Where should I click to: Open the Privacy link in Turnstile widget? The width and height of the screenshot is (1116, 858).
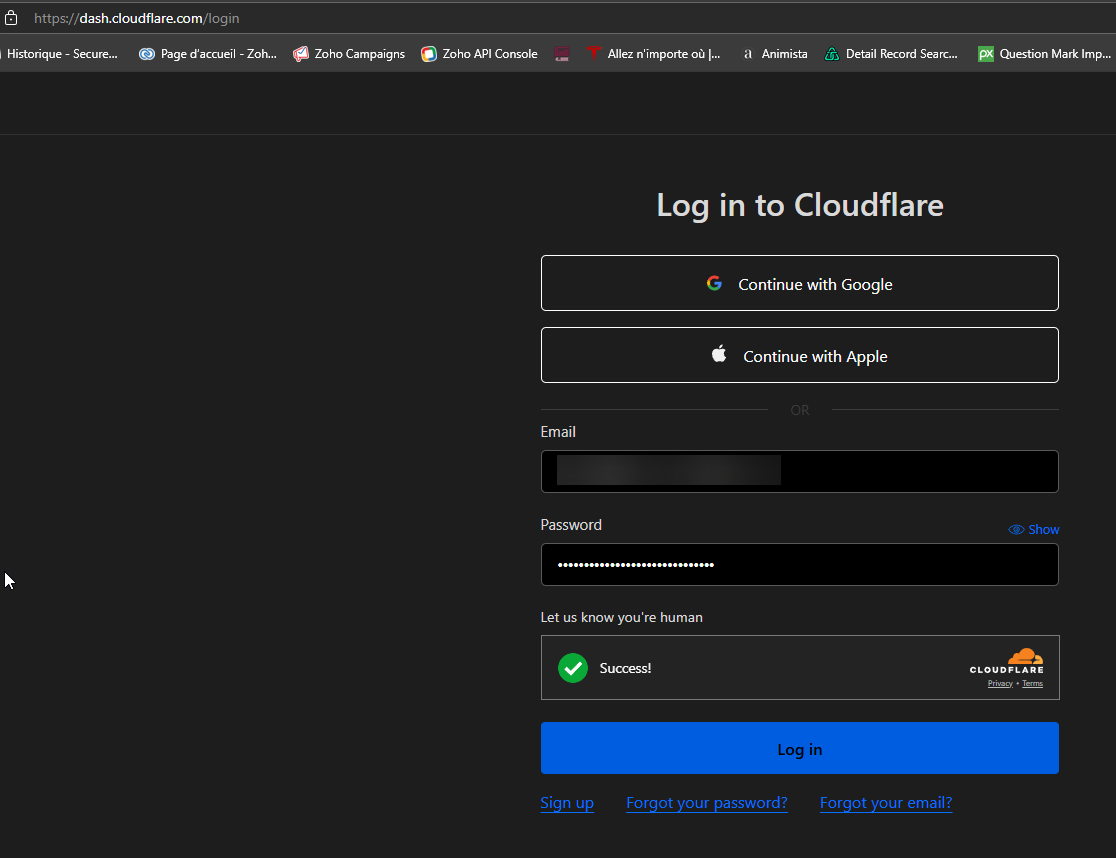tap(1000, 684)
